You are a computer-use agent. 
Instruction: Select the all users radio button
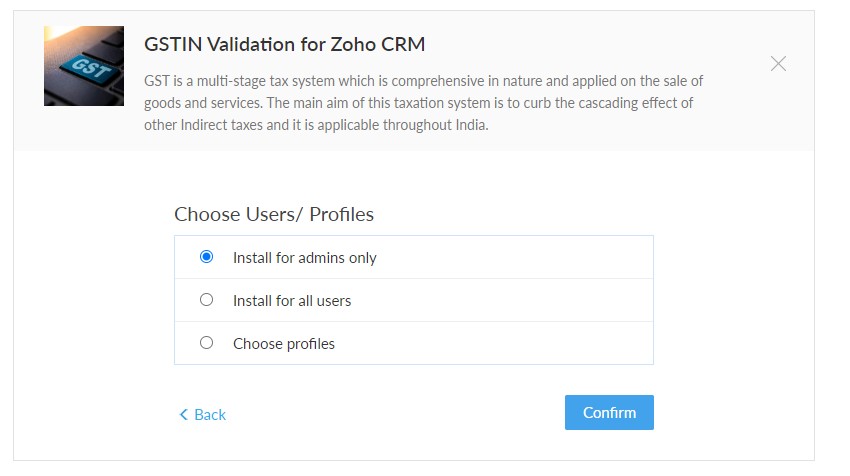(x=207, y=299)
